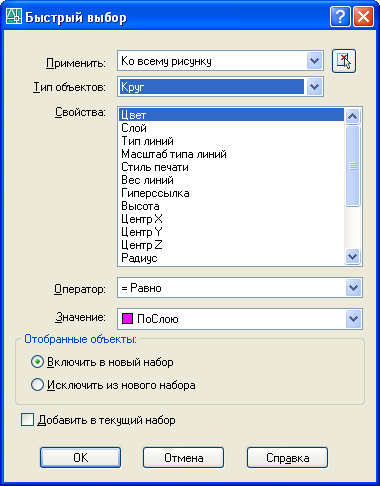
Task: Click the select objects icon button
Action: [x=344, y=61]
